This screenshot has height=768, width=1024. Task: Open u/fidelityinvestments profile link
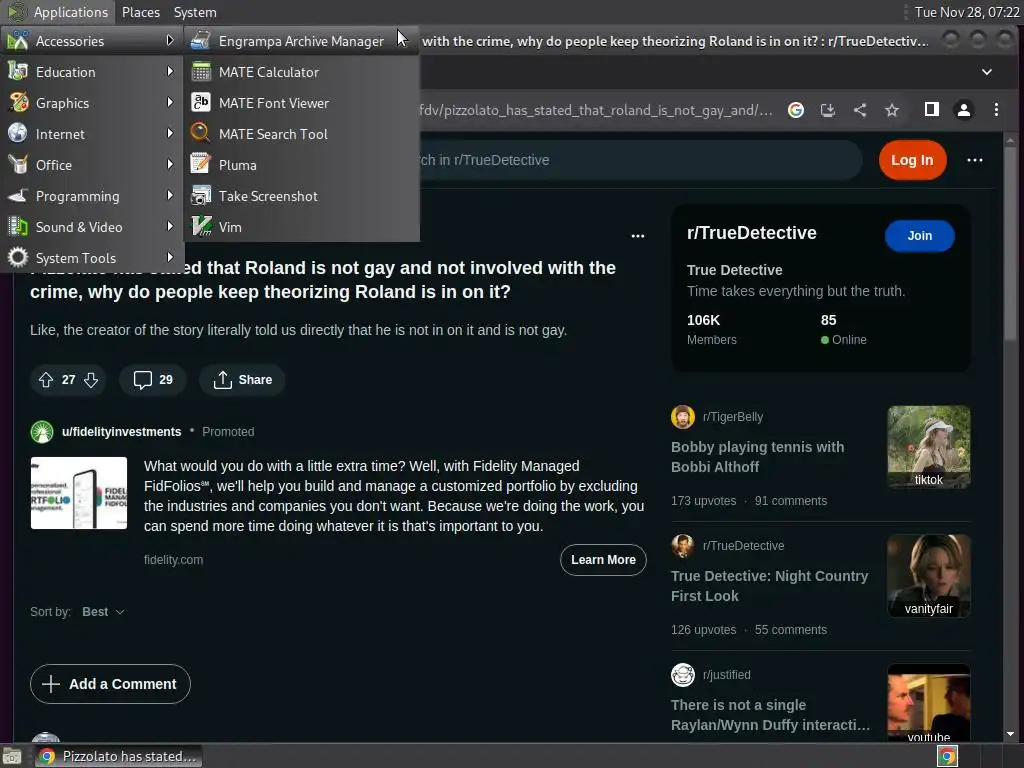point(121,432)
